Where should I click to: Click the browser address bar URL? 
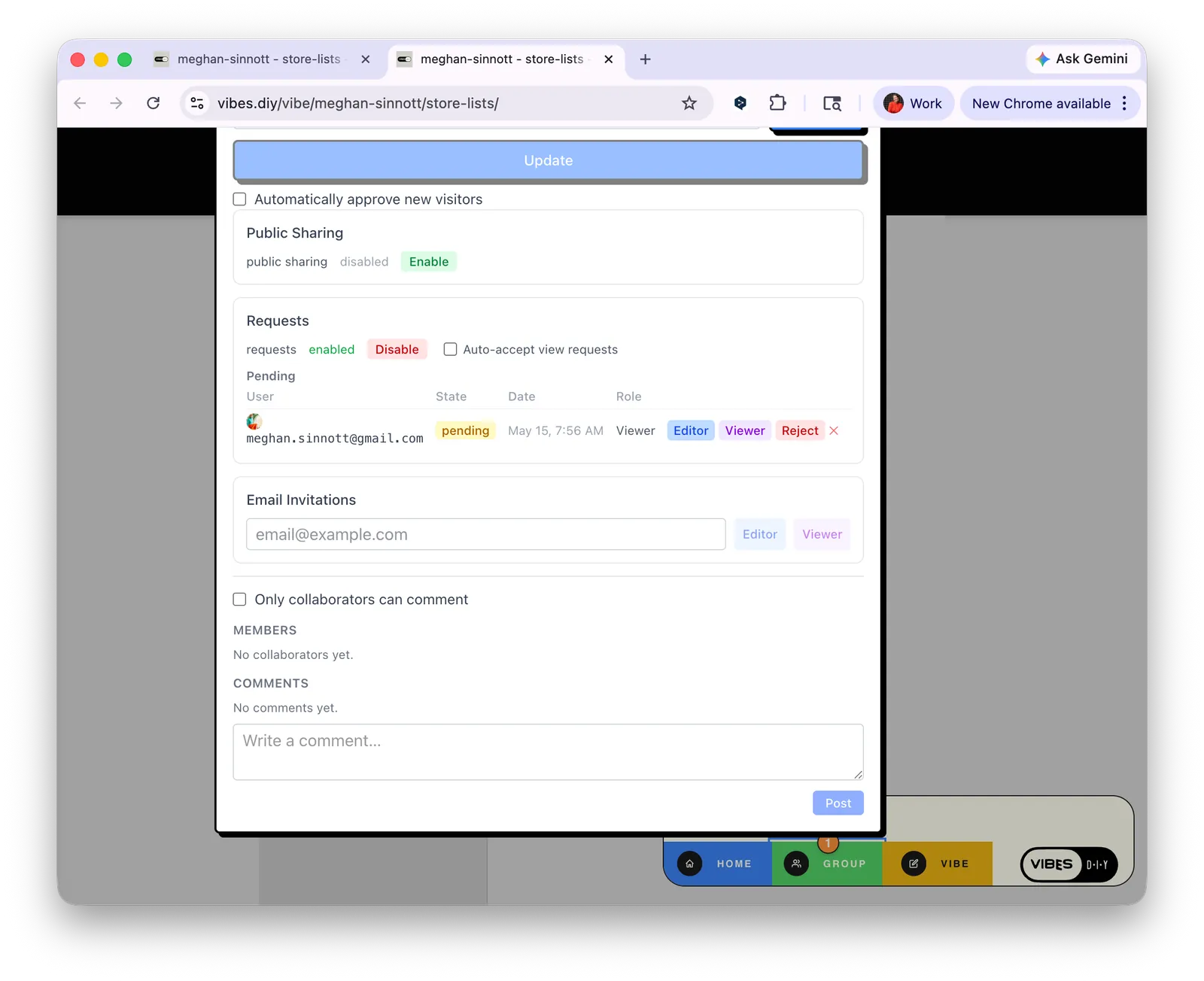358,103
